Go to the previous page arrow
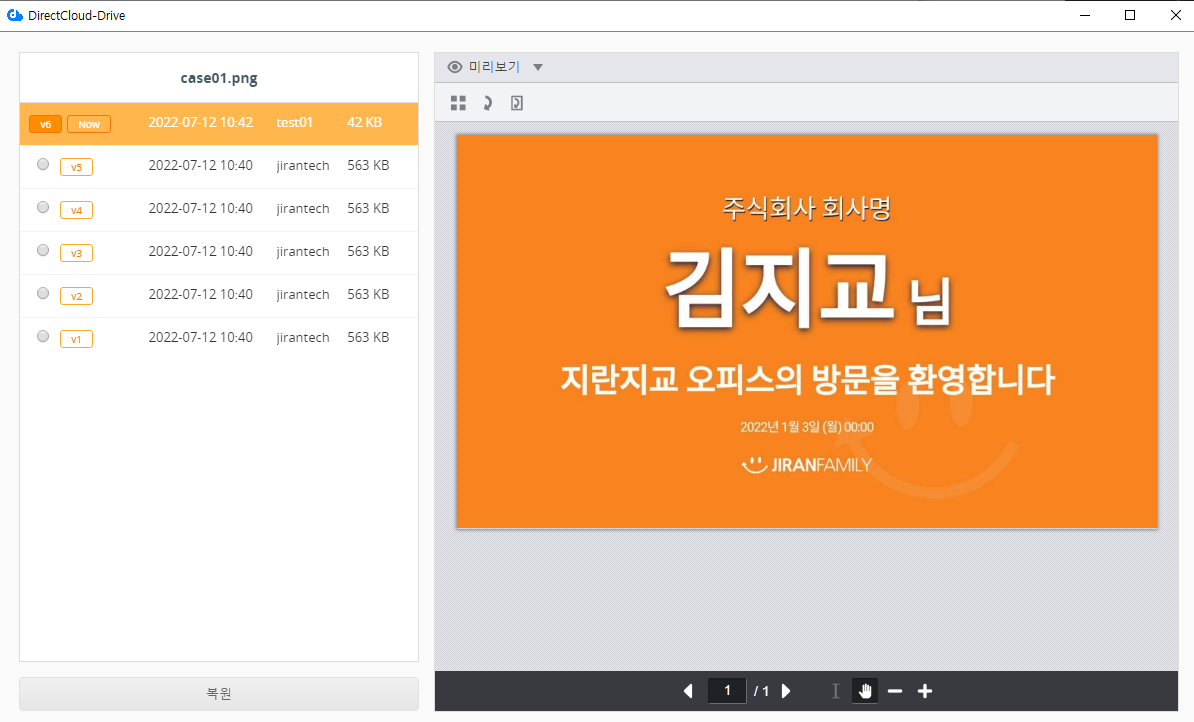The image size is (1194, 722). [688, 691]
